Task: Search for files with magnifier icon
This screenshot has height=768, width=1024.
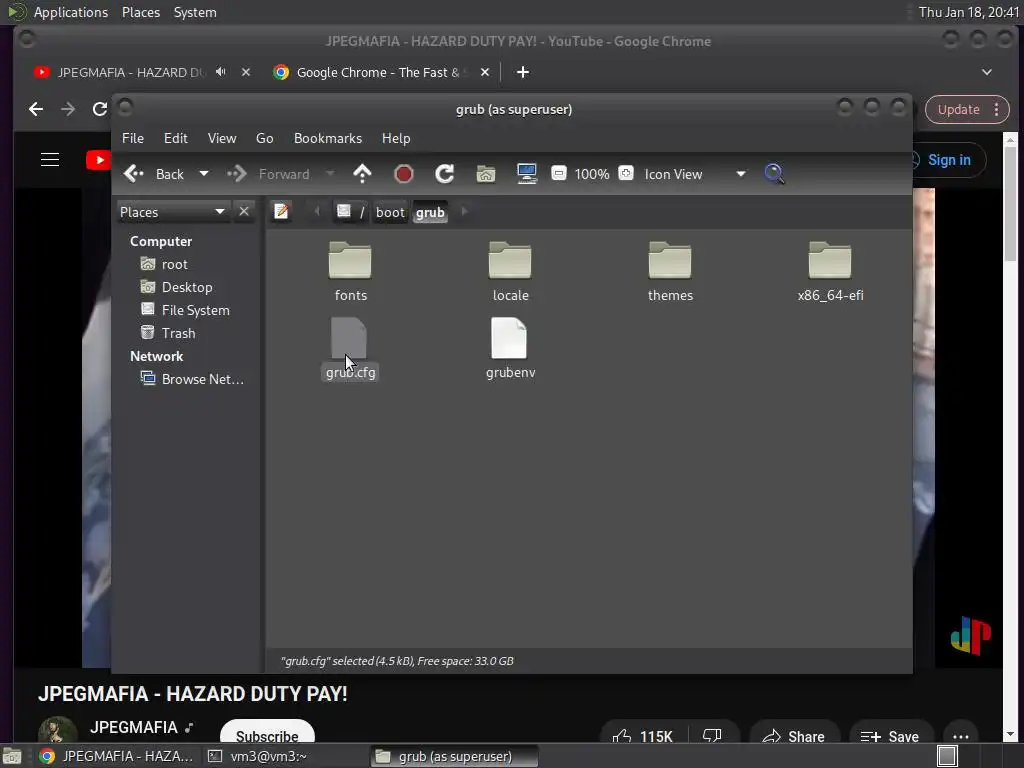Action: click(x=774, y=174)
